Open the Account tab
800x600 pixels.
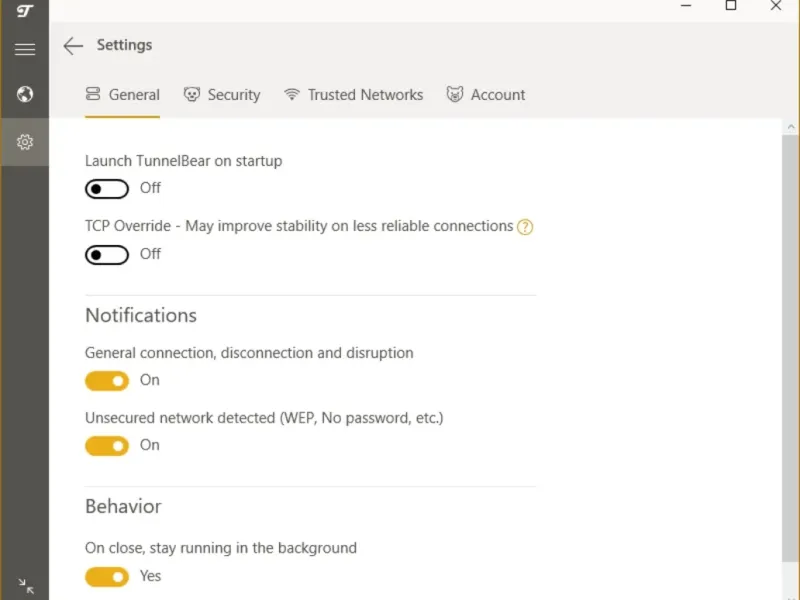tap(486, 95)
